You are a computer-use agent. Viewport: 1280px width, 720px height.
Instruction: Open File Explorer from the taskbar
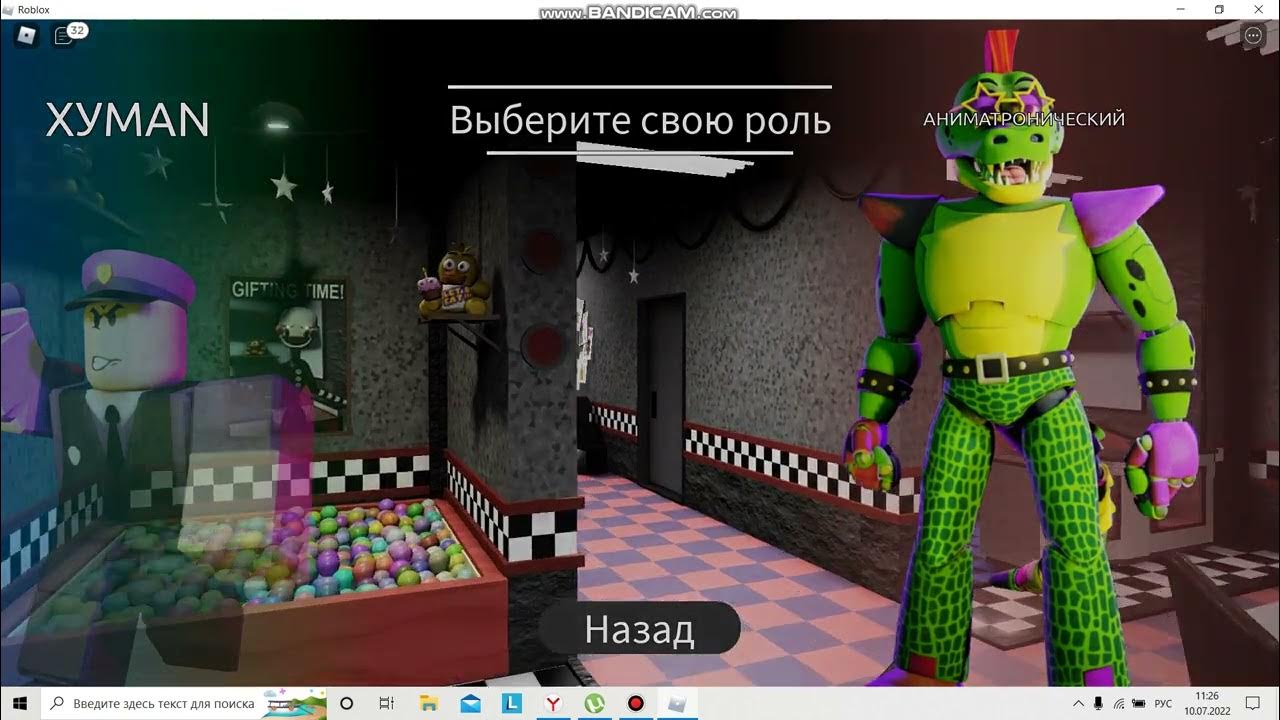[x=429, y=703]
